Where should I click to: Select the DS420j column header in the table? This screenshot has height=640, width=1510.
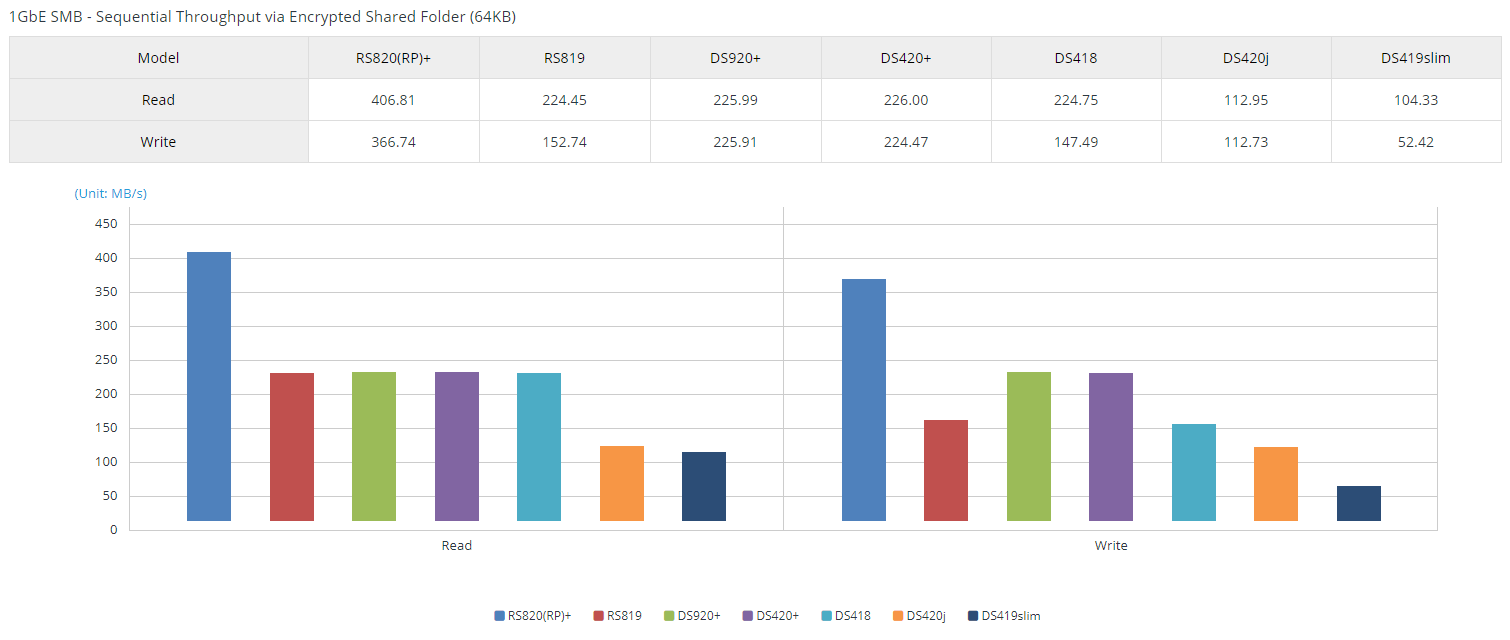pos(1246,58)
